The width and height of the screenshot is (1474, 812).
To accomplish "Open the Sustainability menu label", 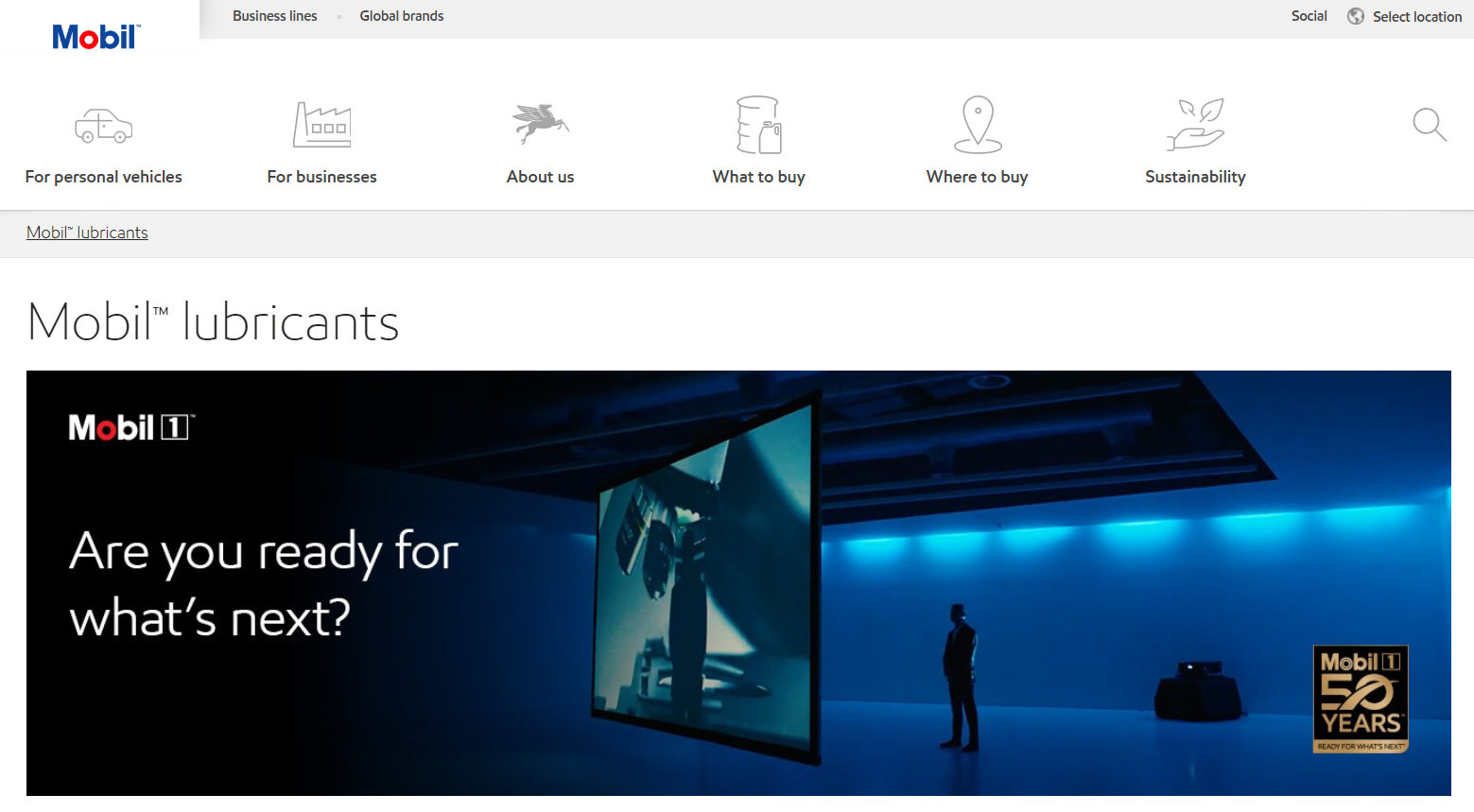I will coord(1196,177).
